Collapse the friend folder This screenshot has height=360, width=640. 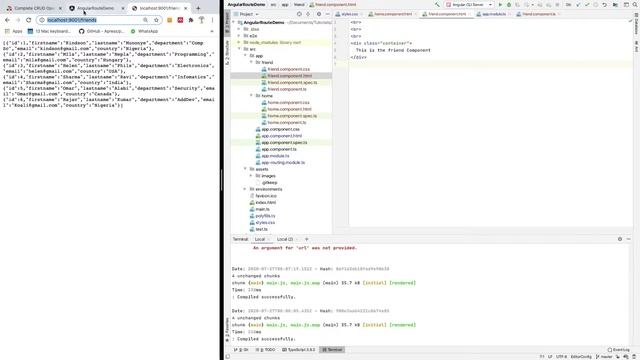(251, 62)
